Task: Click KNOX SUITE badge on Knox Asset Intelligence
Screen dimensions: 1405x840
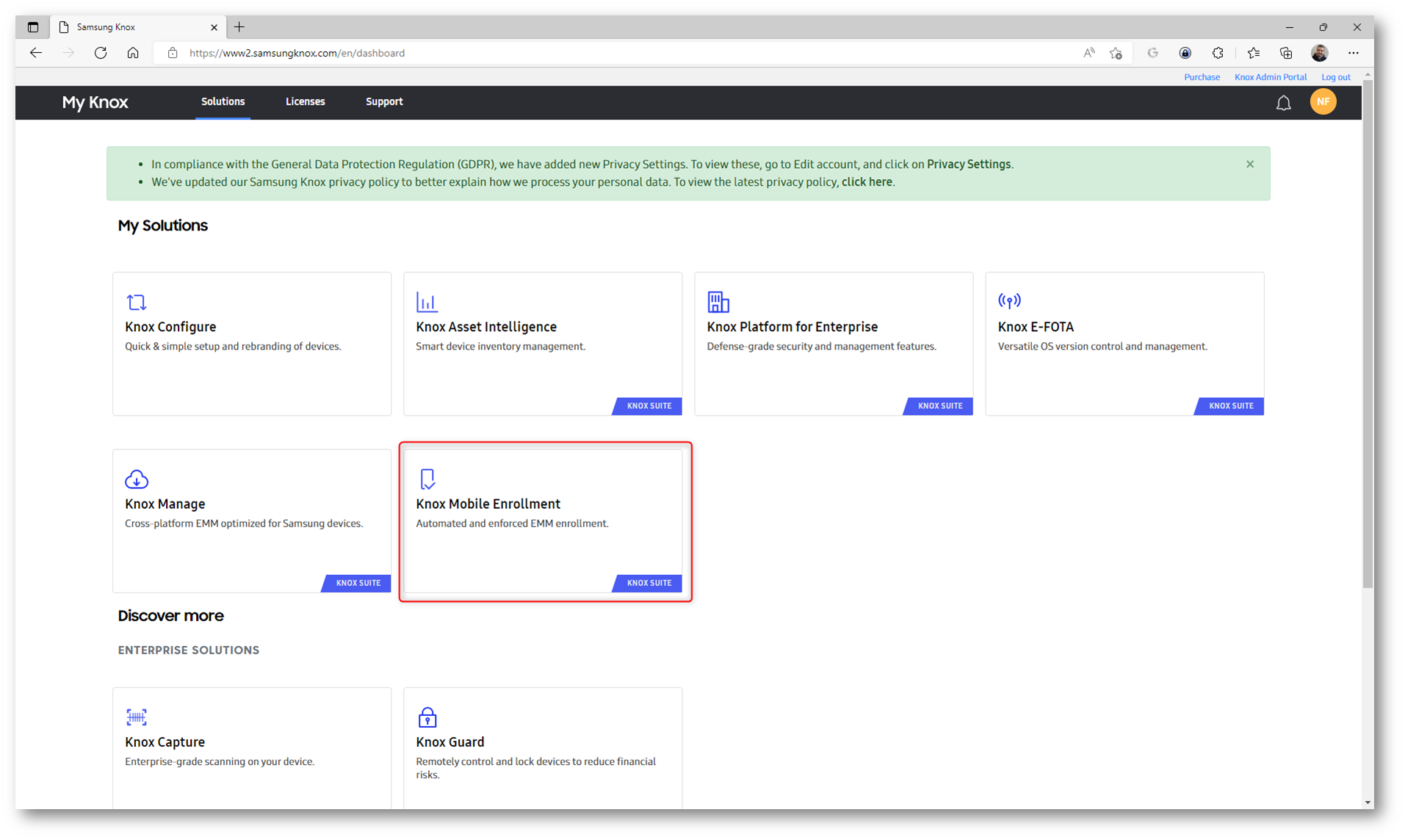Action: 648,406
